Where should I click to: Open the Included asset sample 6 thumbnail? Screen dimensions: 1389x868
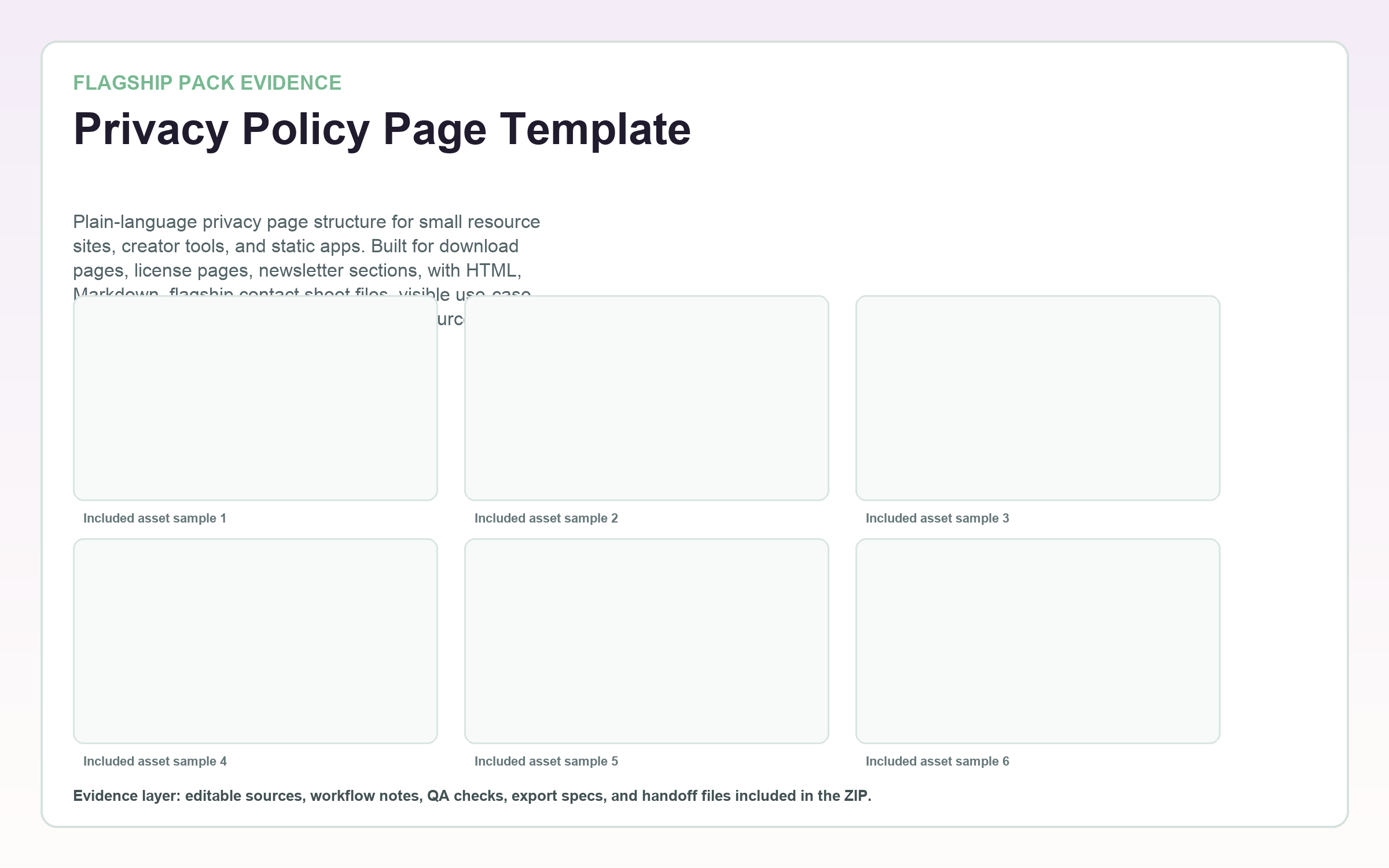[1038, 641]
